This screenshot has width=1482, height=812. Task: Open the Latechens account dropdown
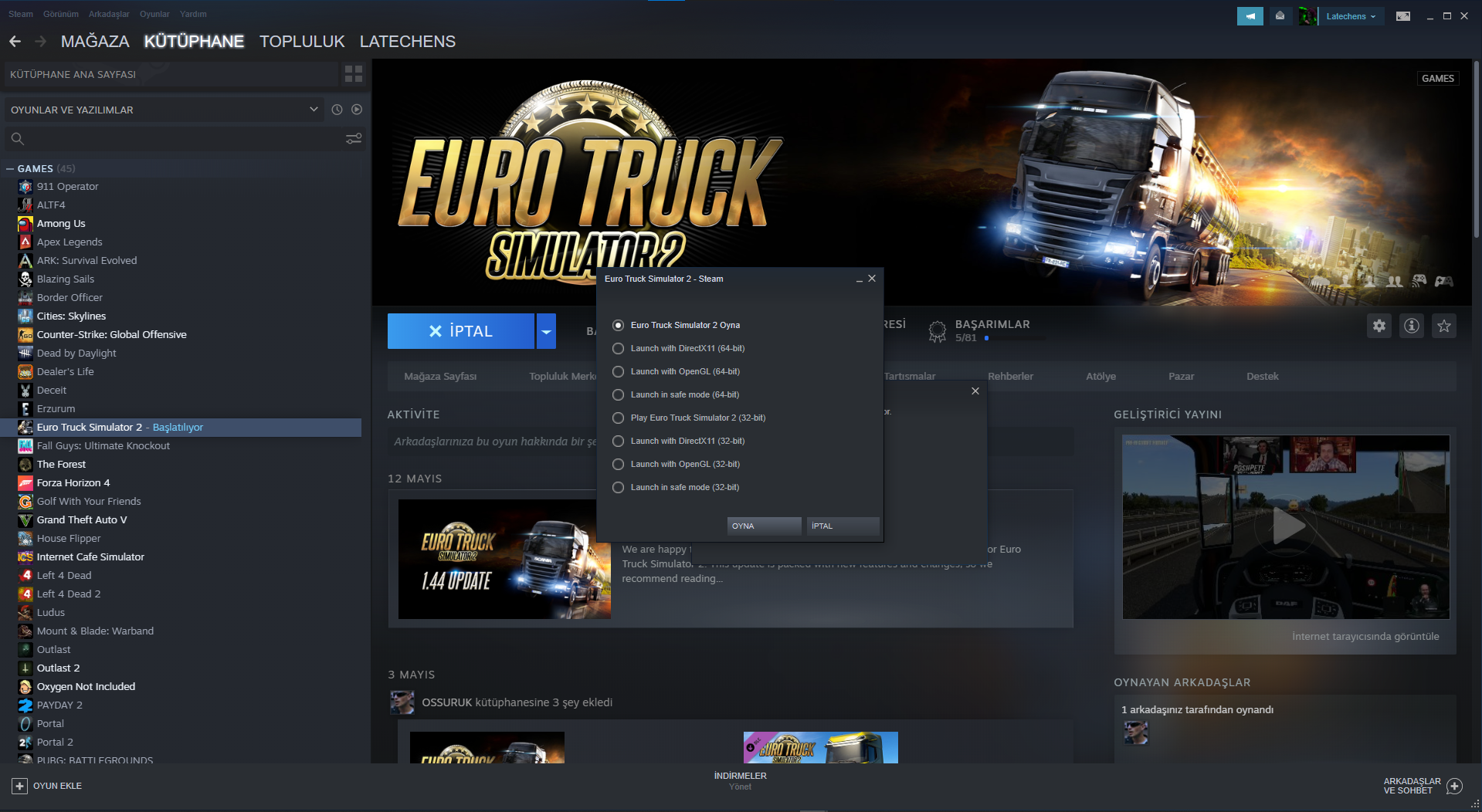click(x=1351, y=16)
